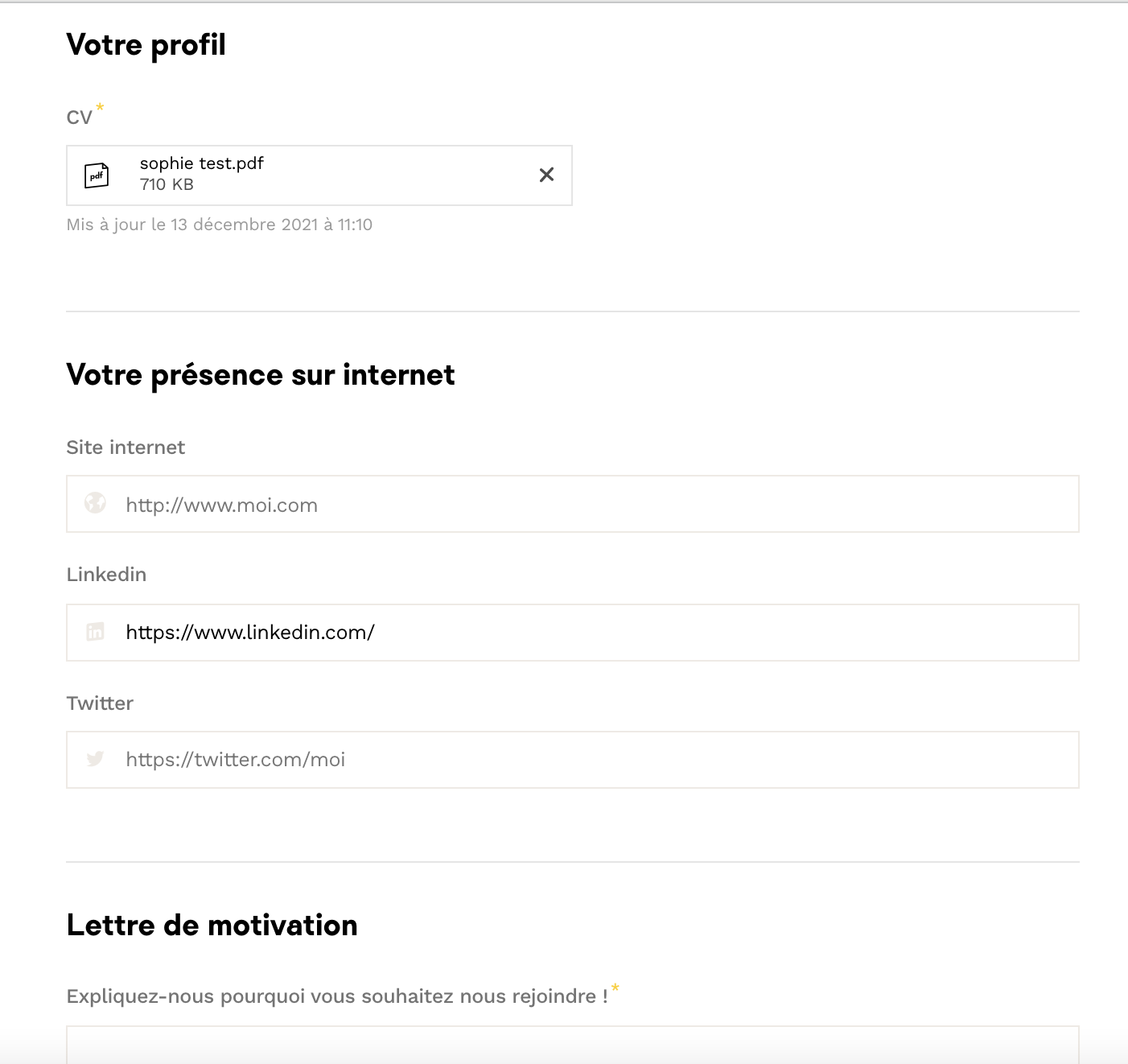Click the CV field label
The image size is (1128, 1064).
tap(79, 118)
